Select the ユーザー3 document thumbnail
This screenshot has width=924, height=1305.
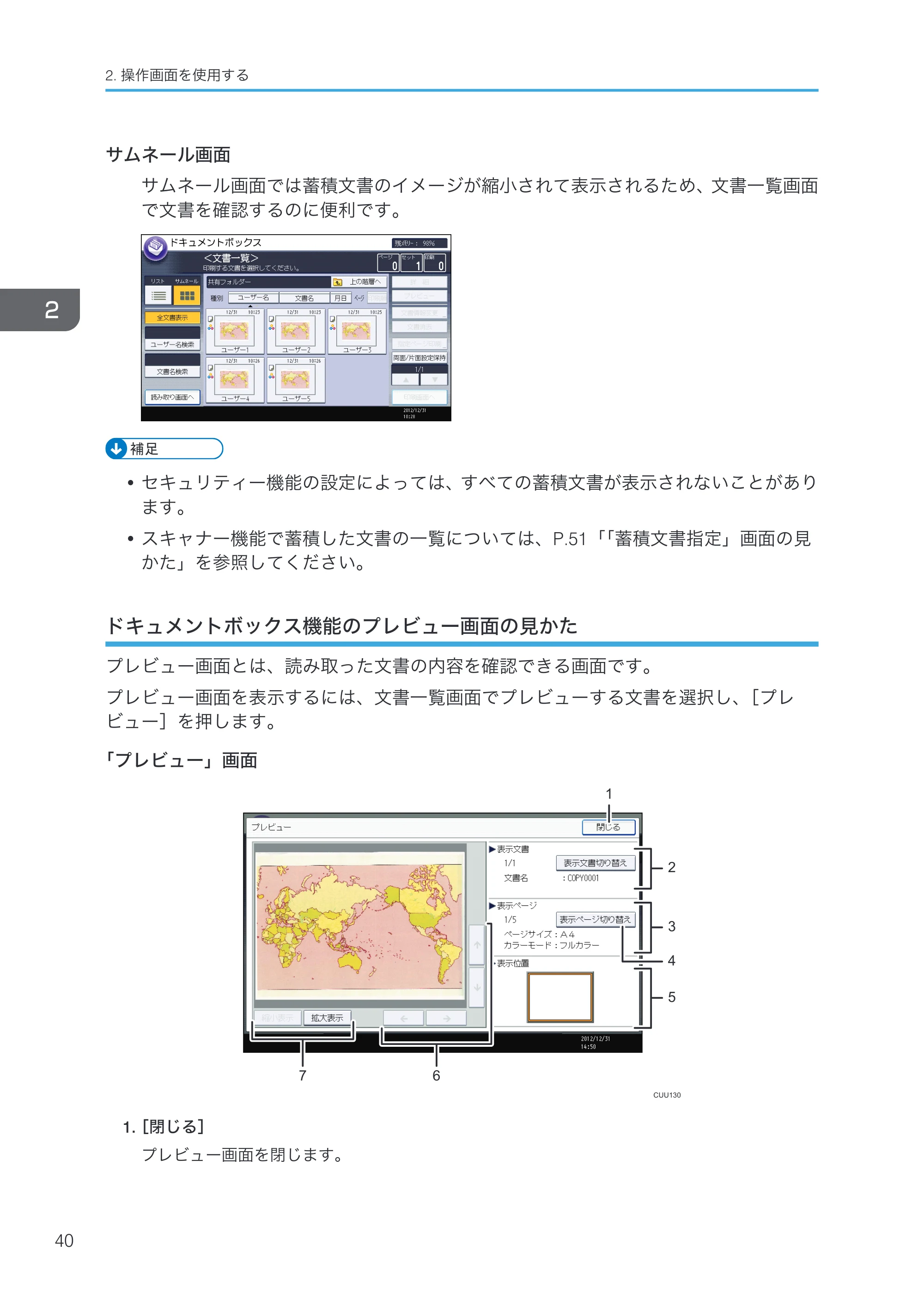coord(356,331)
